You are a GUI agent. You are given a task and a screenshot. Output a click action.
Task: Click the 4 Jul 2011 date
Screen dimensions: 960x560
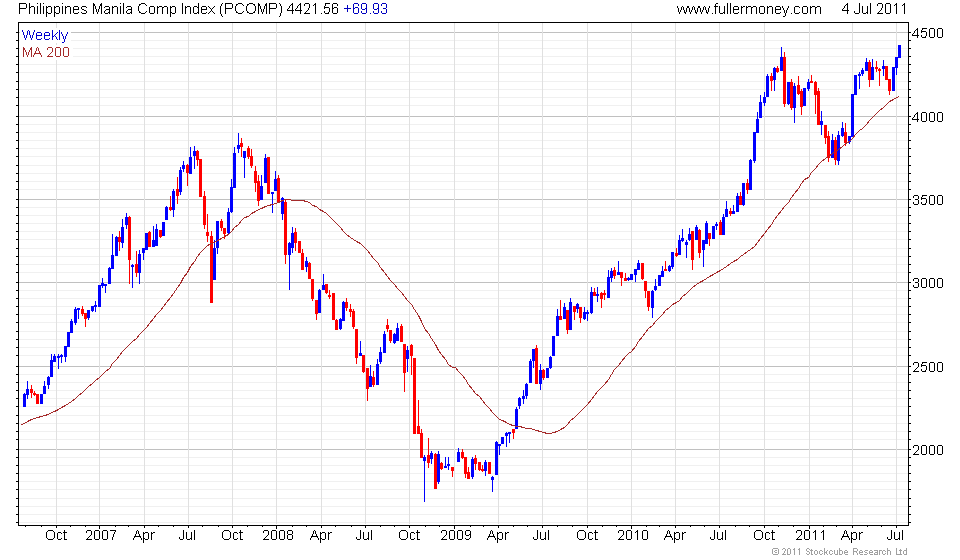click(x=874, y=9)
